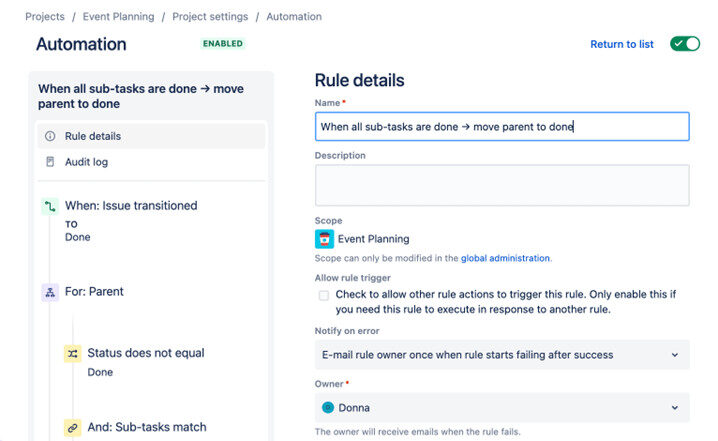Click the For: Parent branch icon
This screenshot has width=718, height=441.
tap(50, 292)
